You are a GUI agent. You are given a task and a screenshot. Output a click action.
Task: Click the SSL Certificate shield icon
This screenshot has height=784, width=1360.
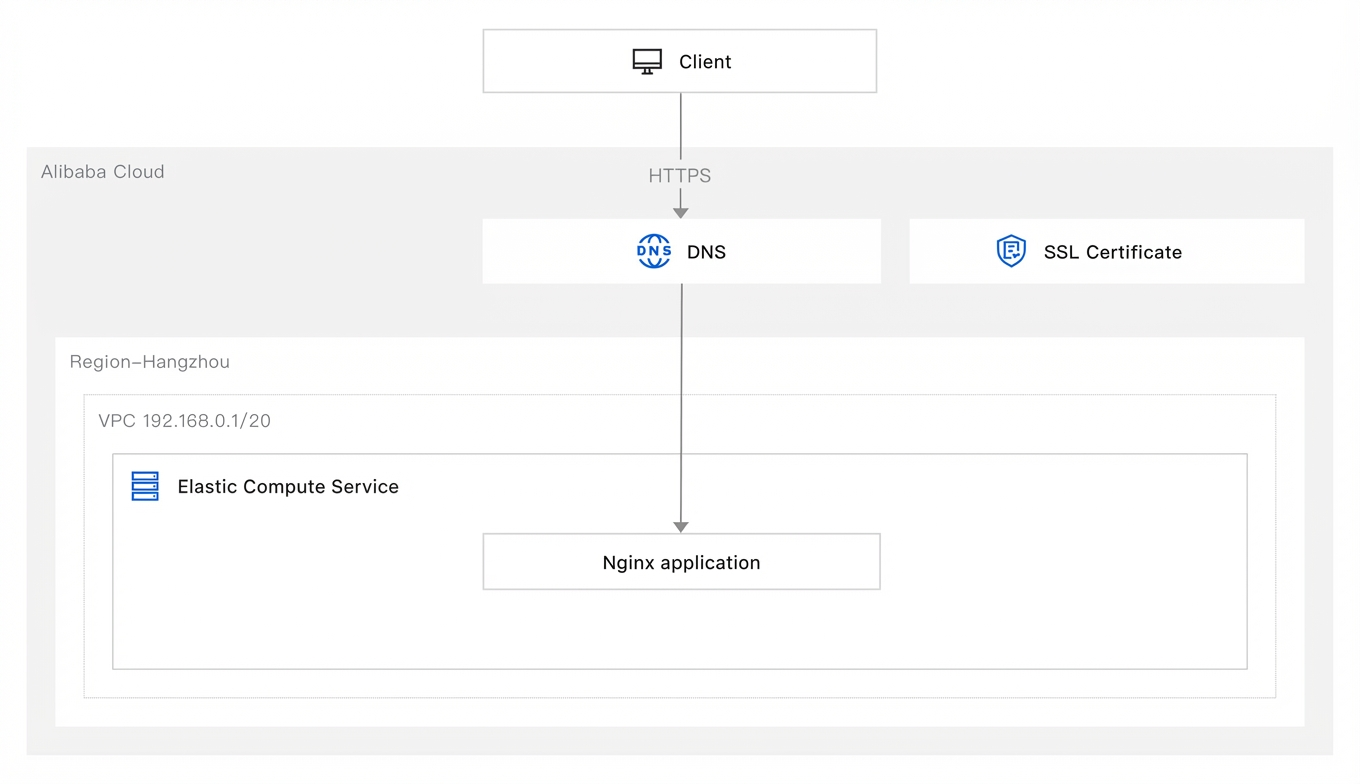point(1011,251)
